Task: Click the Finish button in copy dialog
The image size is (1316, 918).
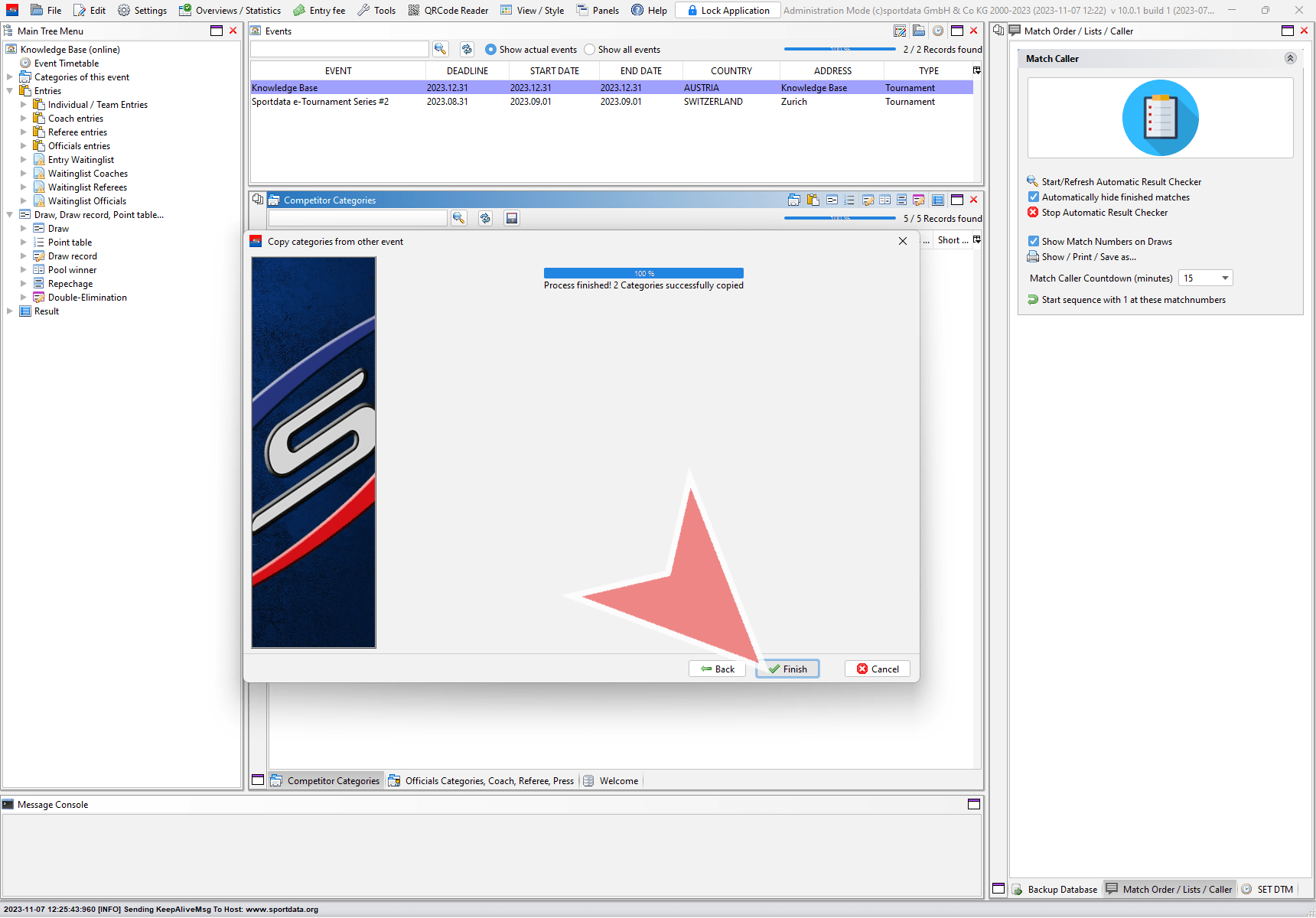Action: click(x=787, y=669)
